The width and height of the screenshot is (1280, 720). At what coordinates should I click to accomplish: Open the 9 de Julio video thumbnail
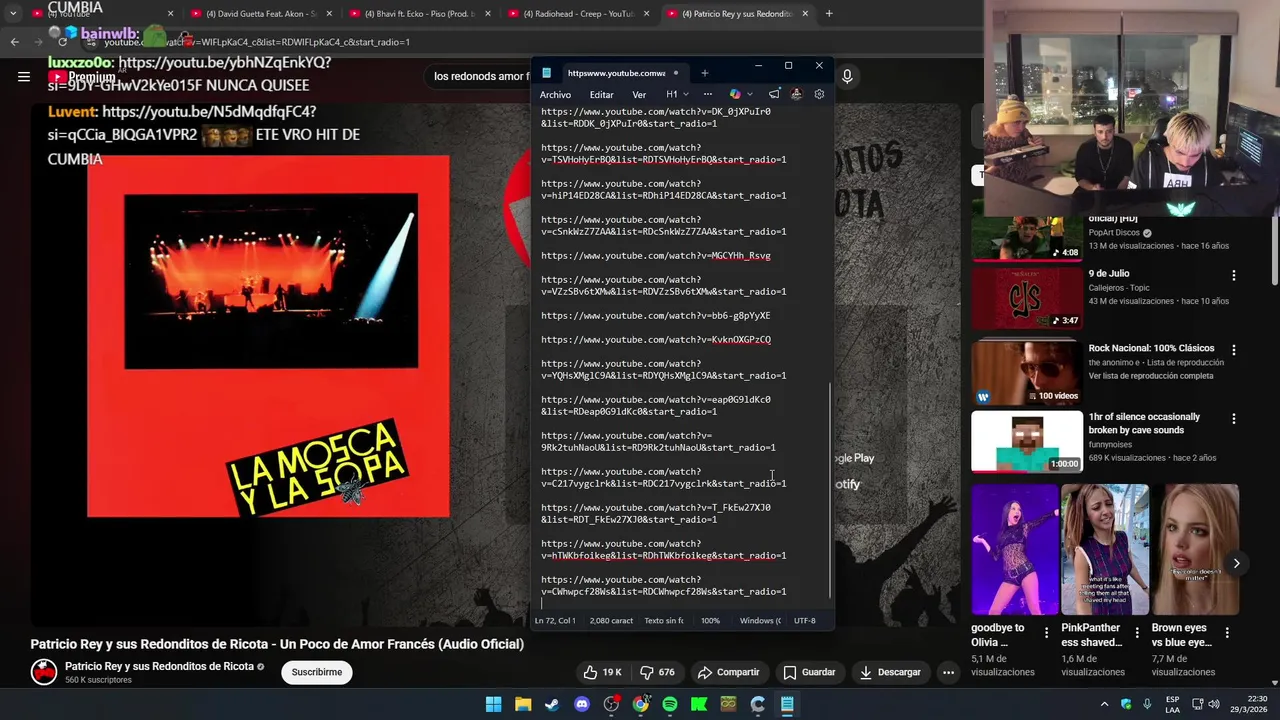(x=1027, y=298)
